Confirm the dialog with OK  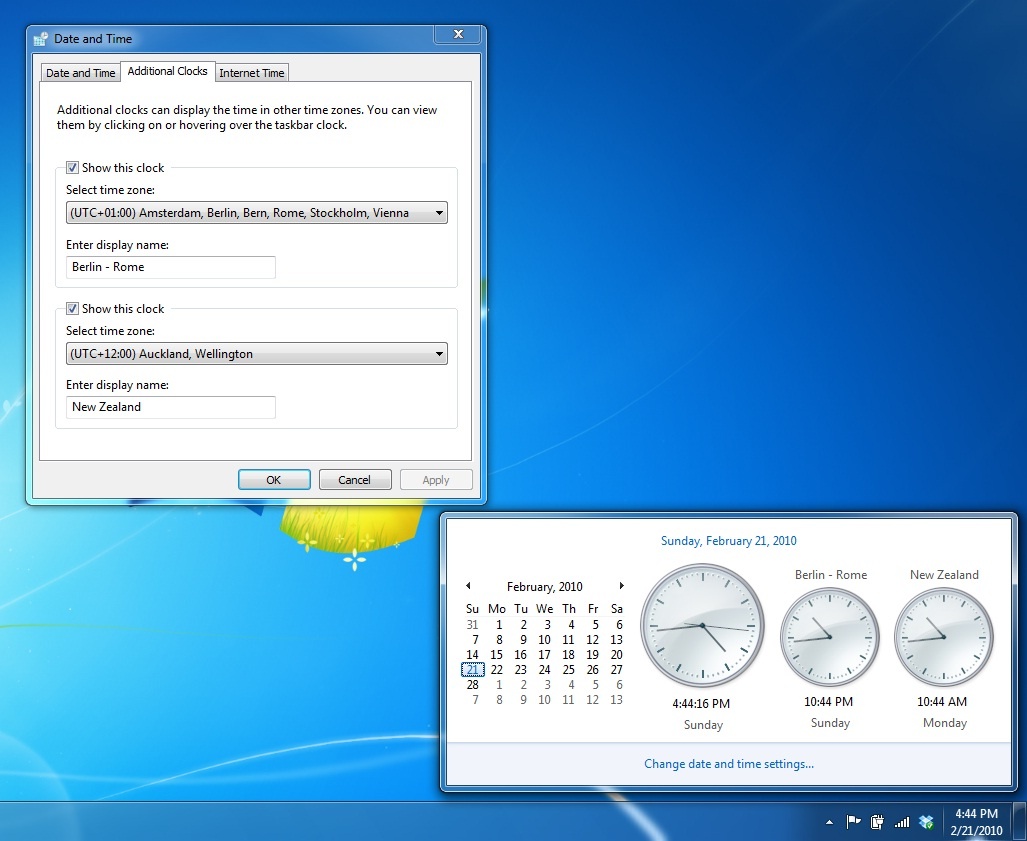(x=274, y=480)
